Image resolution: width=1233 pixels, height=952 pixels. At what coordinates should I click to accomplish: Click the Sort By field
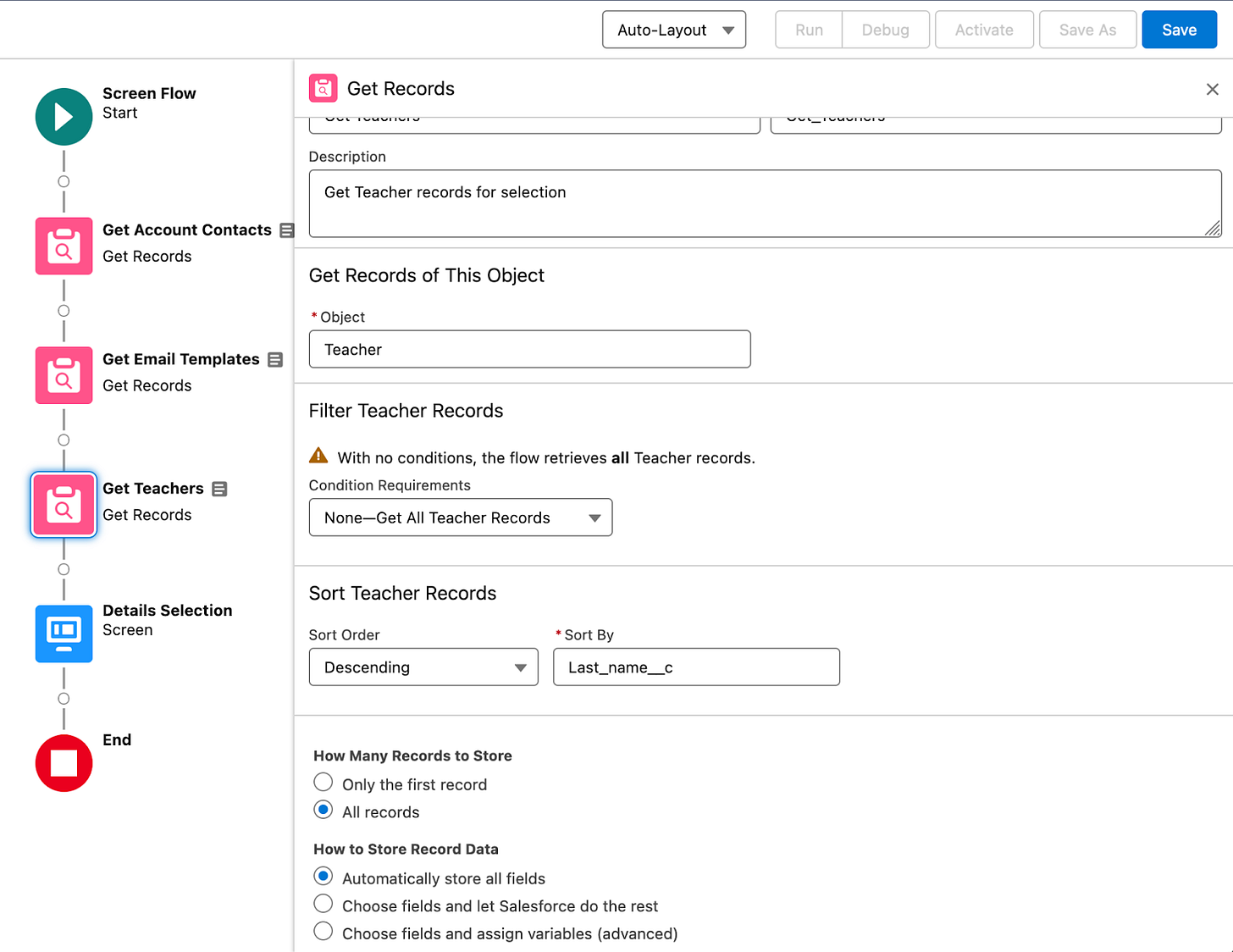[696, 667]
